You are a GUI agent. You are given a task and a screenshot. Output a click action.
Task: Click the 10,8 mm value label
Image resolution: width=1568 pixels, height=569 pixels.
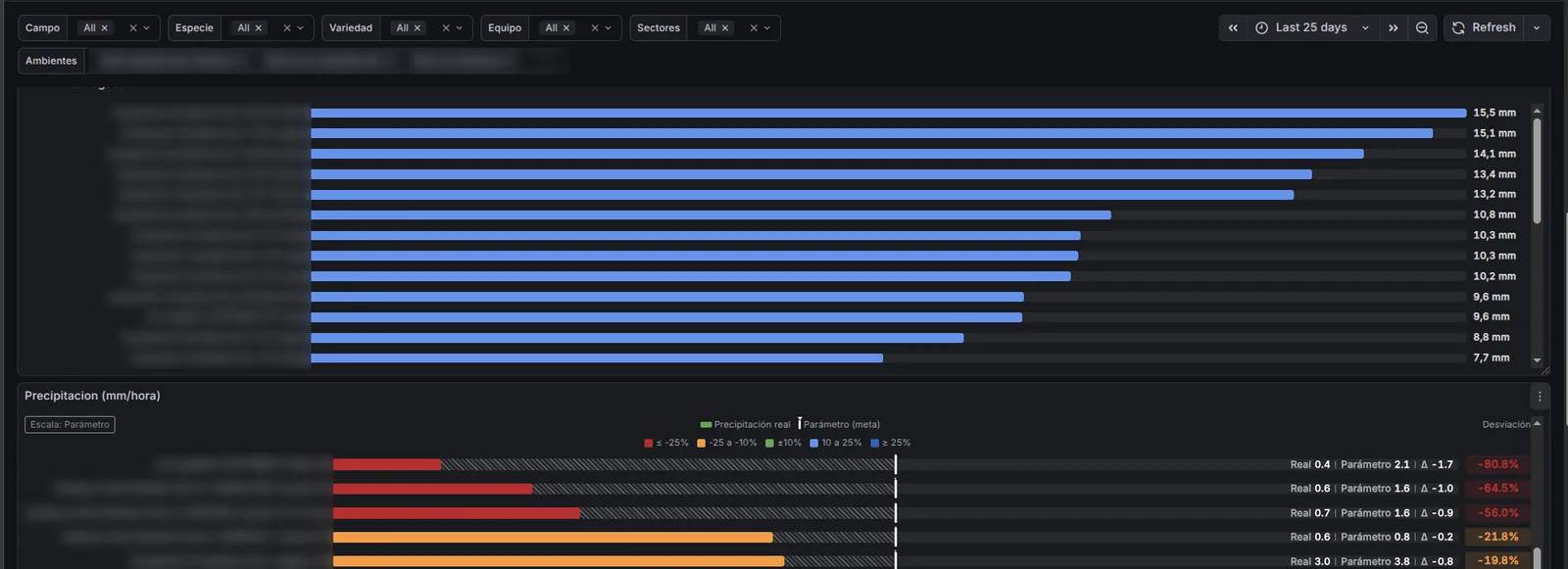pyautogui.click(x=1494, y=214)
